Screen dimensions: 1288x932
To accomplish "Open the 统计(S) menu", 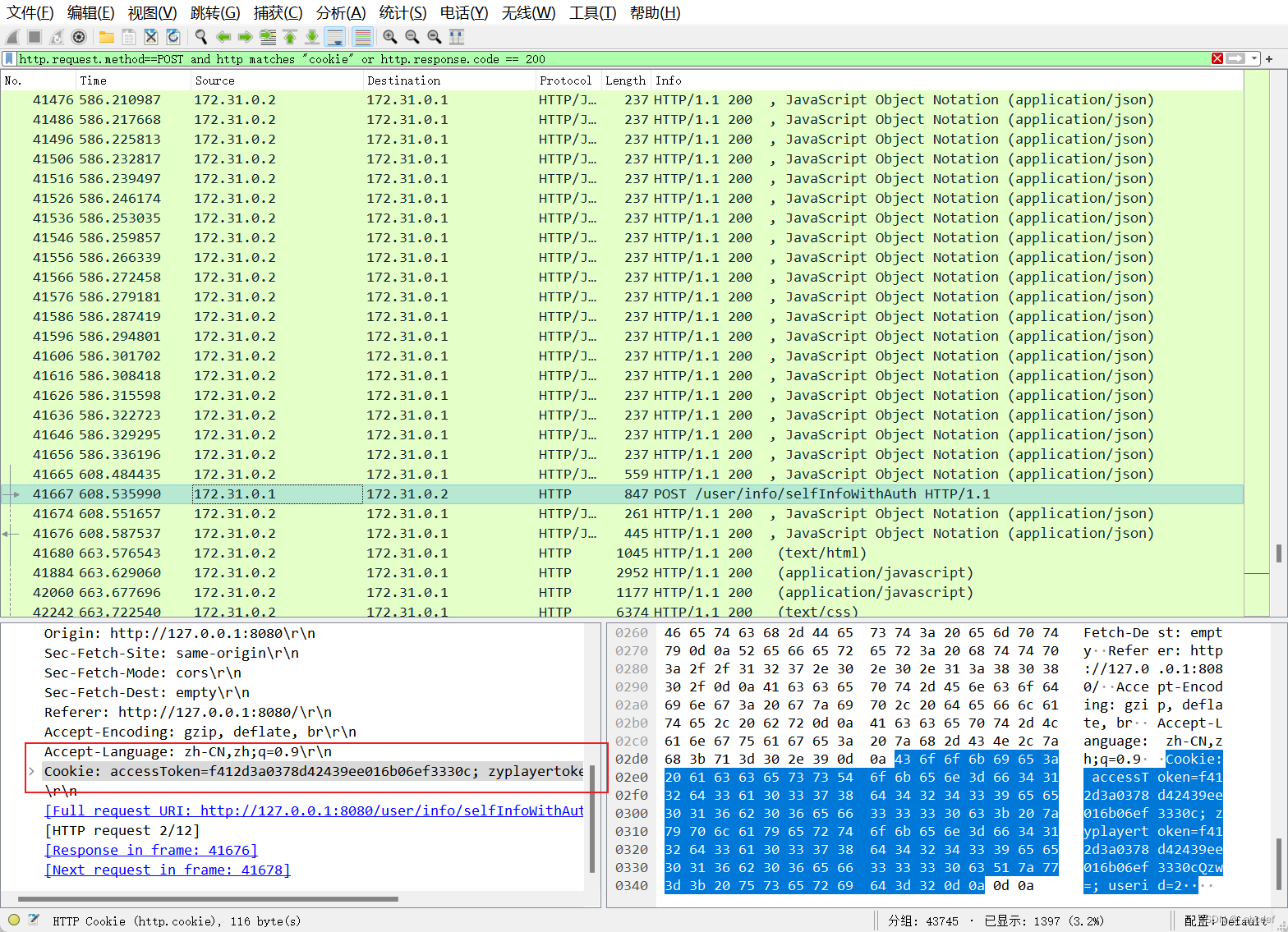I will [x=403, y=13].
